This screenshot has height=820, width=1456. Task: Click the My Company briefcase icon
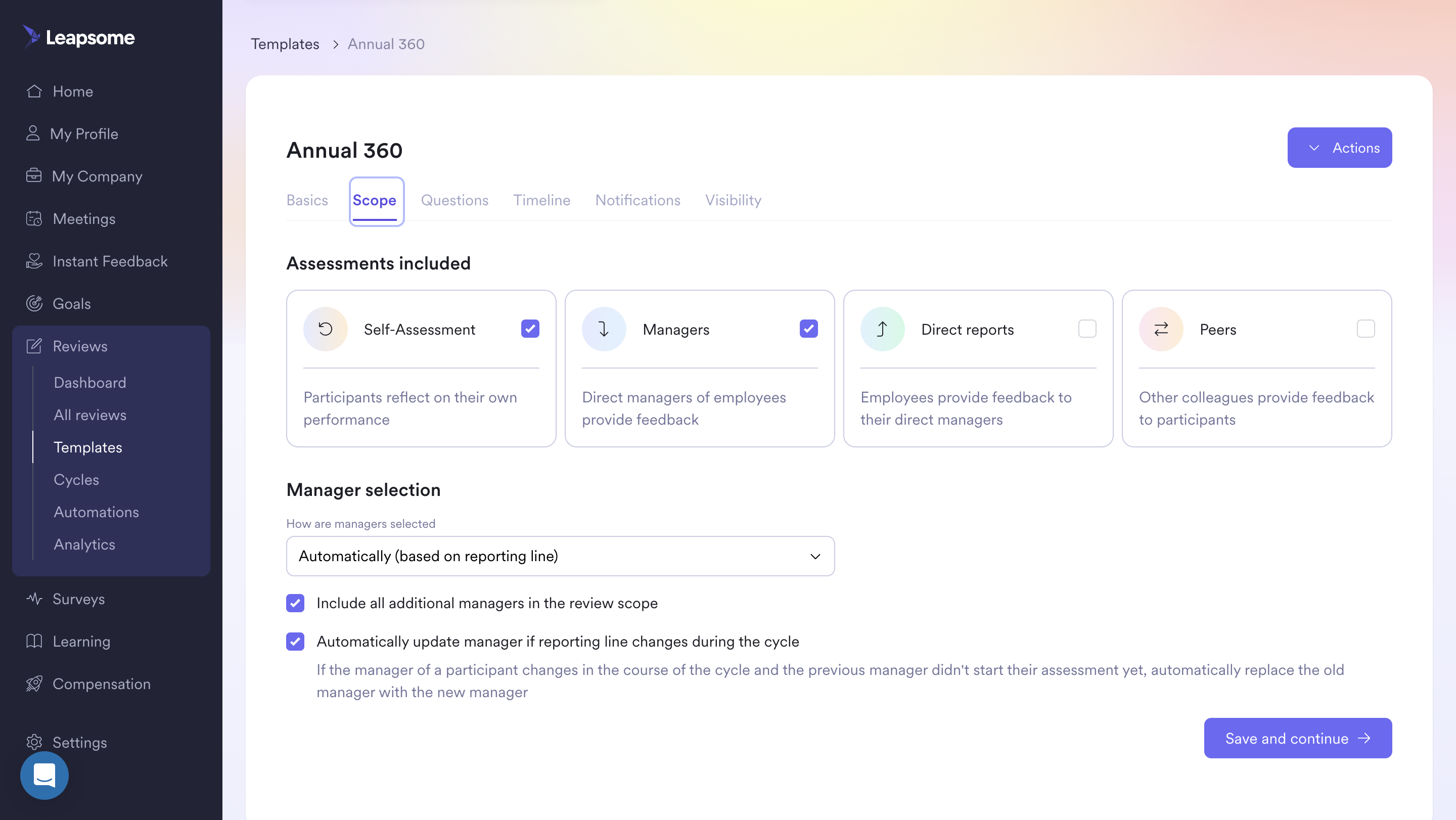[34, 176]
